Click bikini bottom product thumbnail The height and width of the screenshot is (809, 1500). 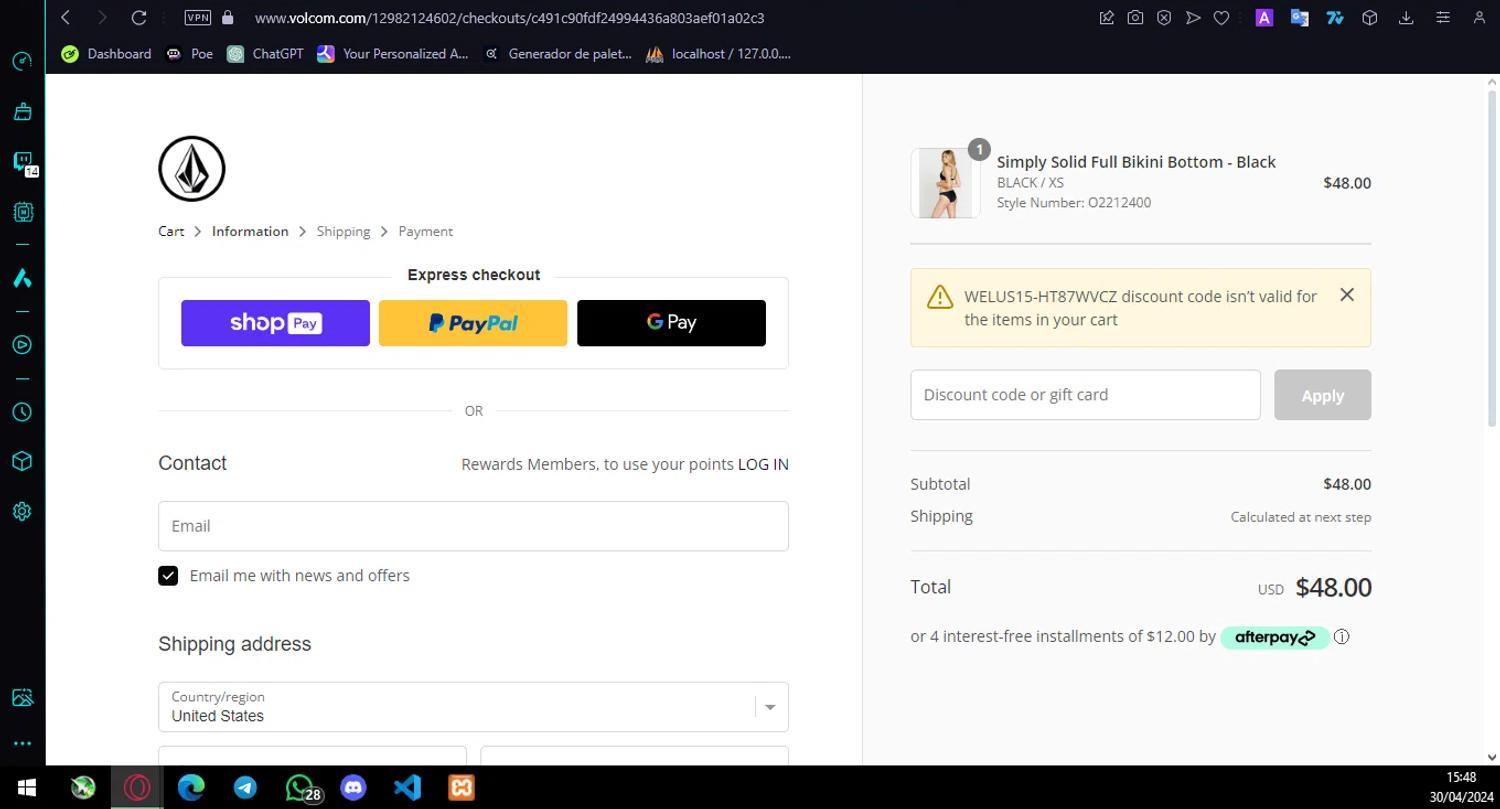[945, 183]
